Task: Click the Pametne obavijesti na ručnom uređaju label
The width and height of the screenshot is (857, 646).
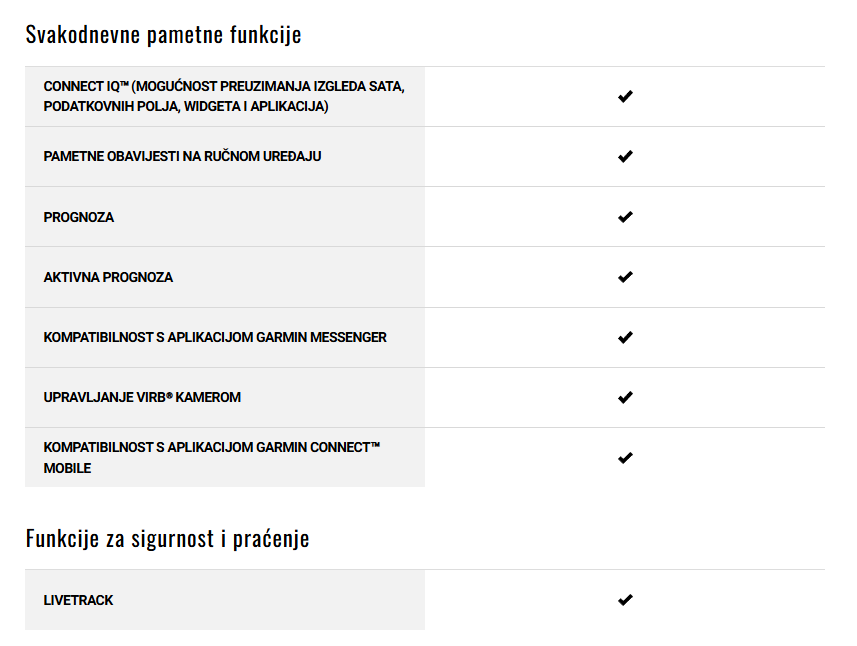Action: [x=183, y=156]
